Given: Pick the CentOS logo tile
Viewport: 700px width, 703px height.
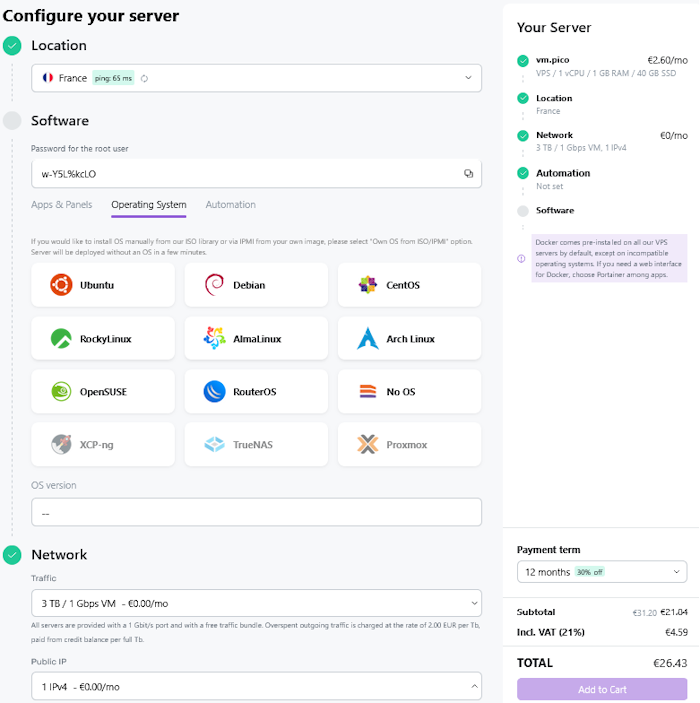Looking at the screenshot, I should coord(367,285).
